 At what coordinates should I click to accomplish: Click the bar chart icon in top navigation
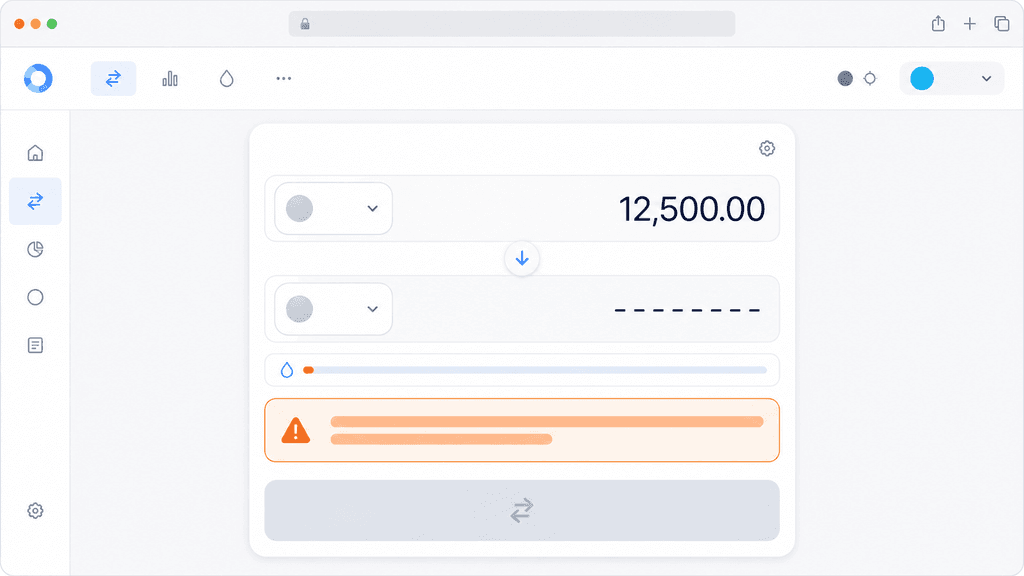point(170,78)
